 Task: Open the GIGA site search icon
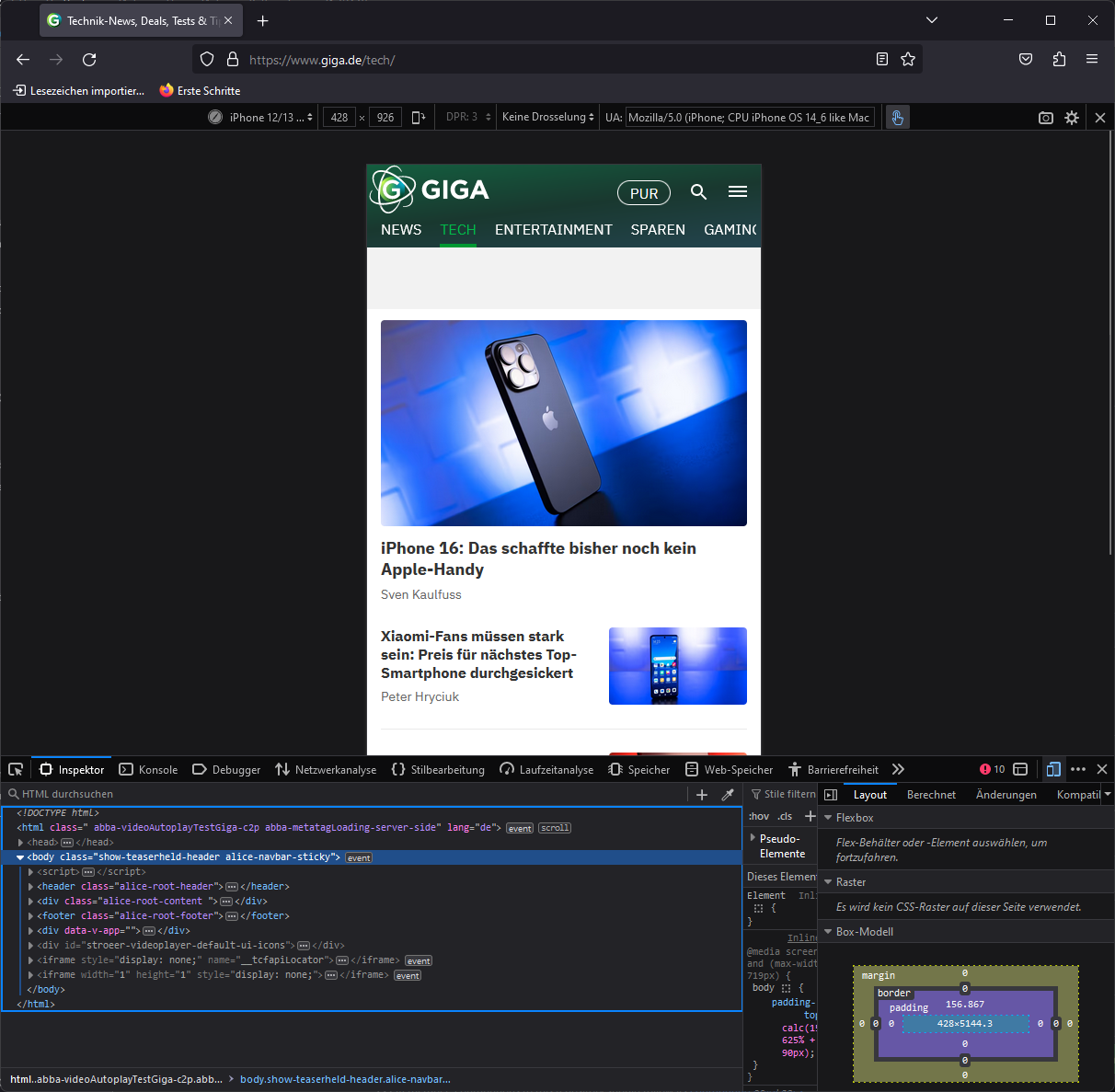pos(698,192)
